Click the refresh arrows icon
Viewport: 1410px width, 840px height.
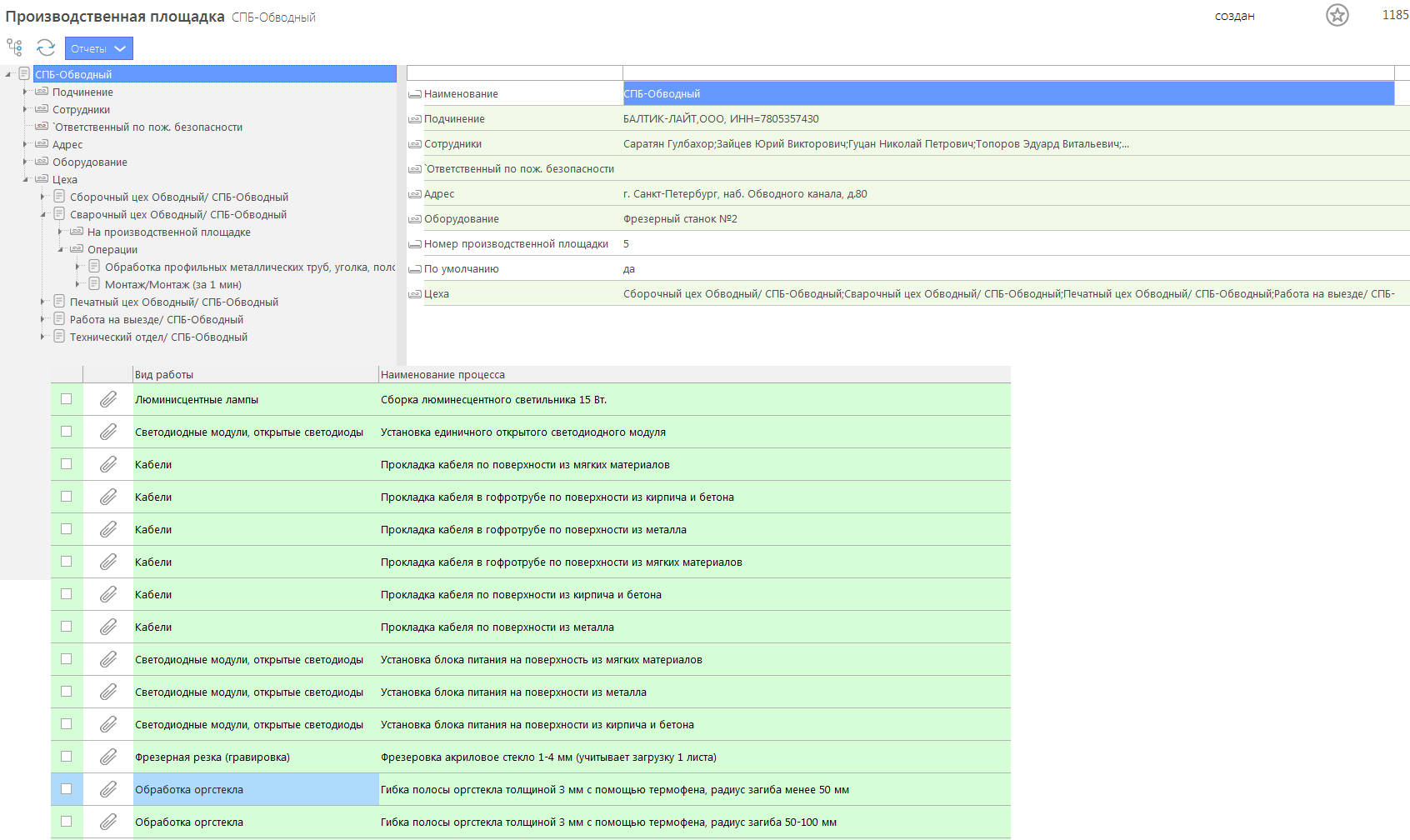pos(46,47)
